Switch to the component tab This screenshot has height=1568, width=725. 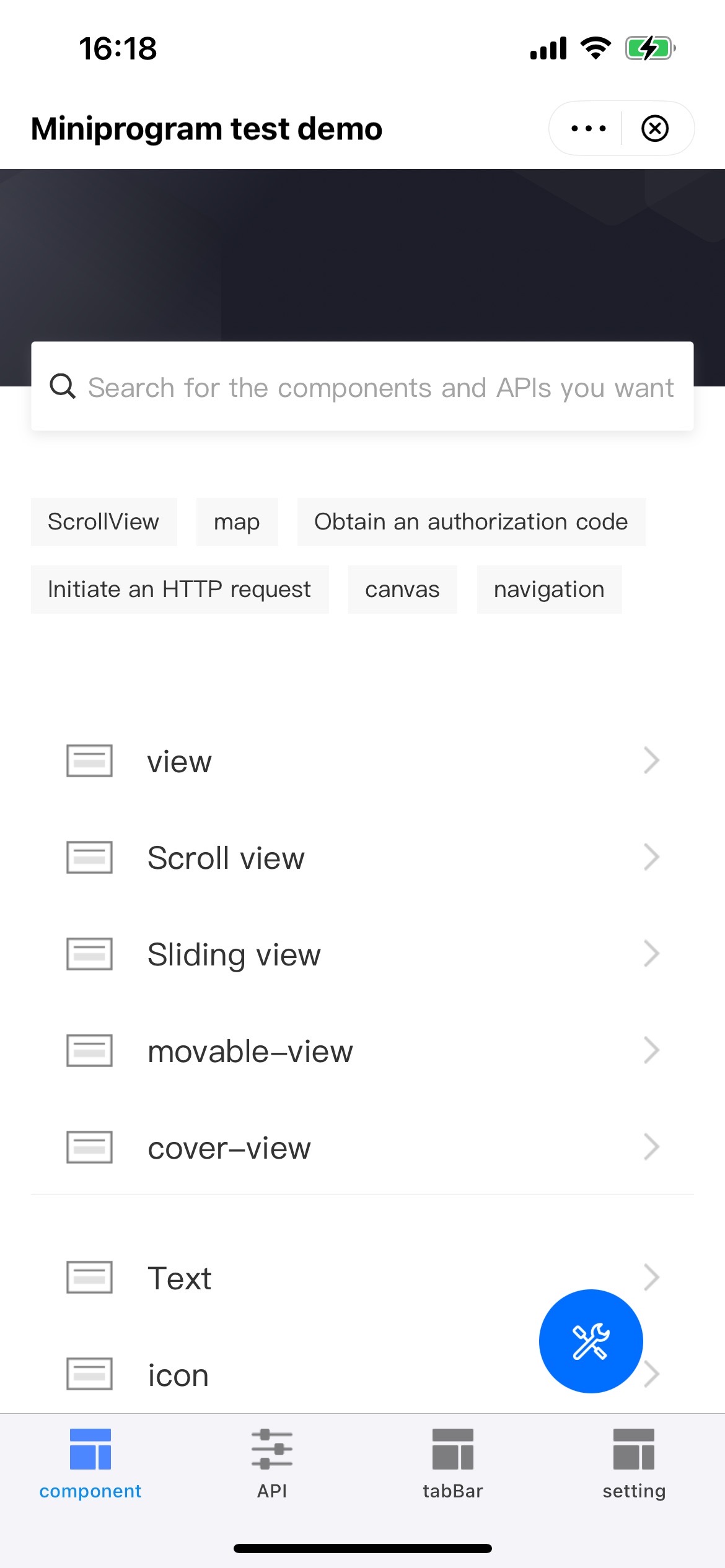90,1463
